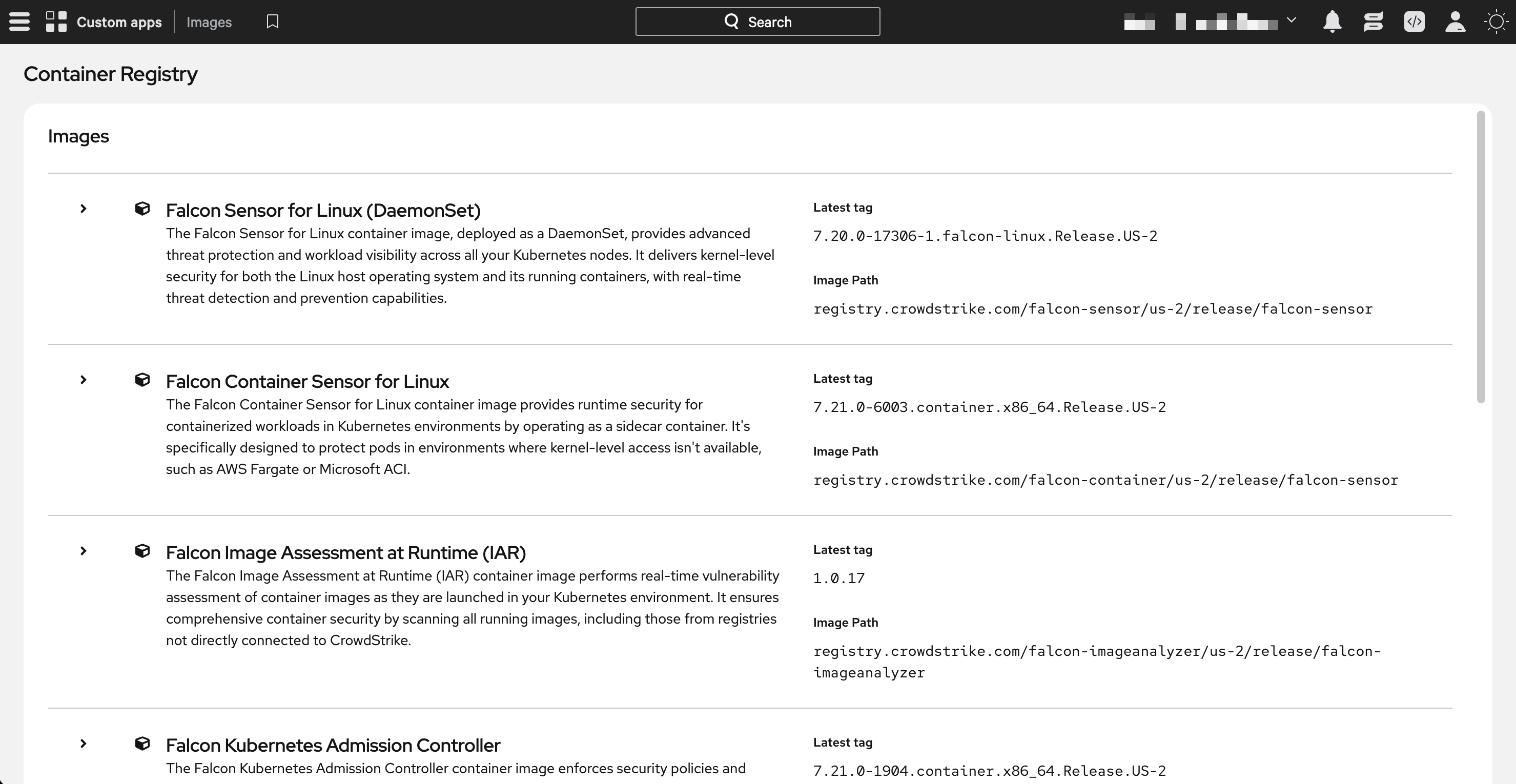The image size is (1516, 784).
Task: Click the falcon-imageanalyzer image path
Action: (x=1097, y=662)
